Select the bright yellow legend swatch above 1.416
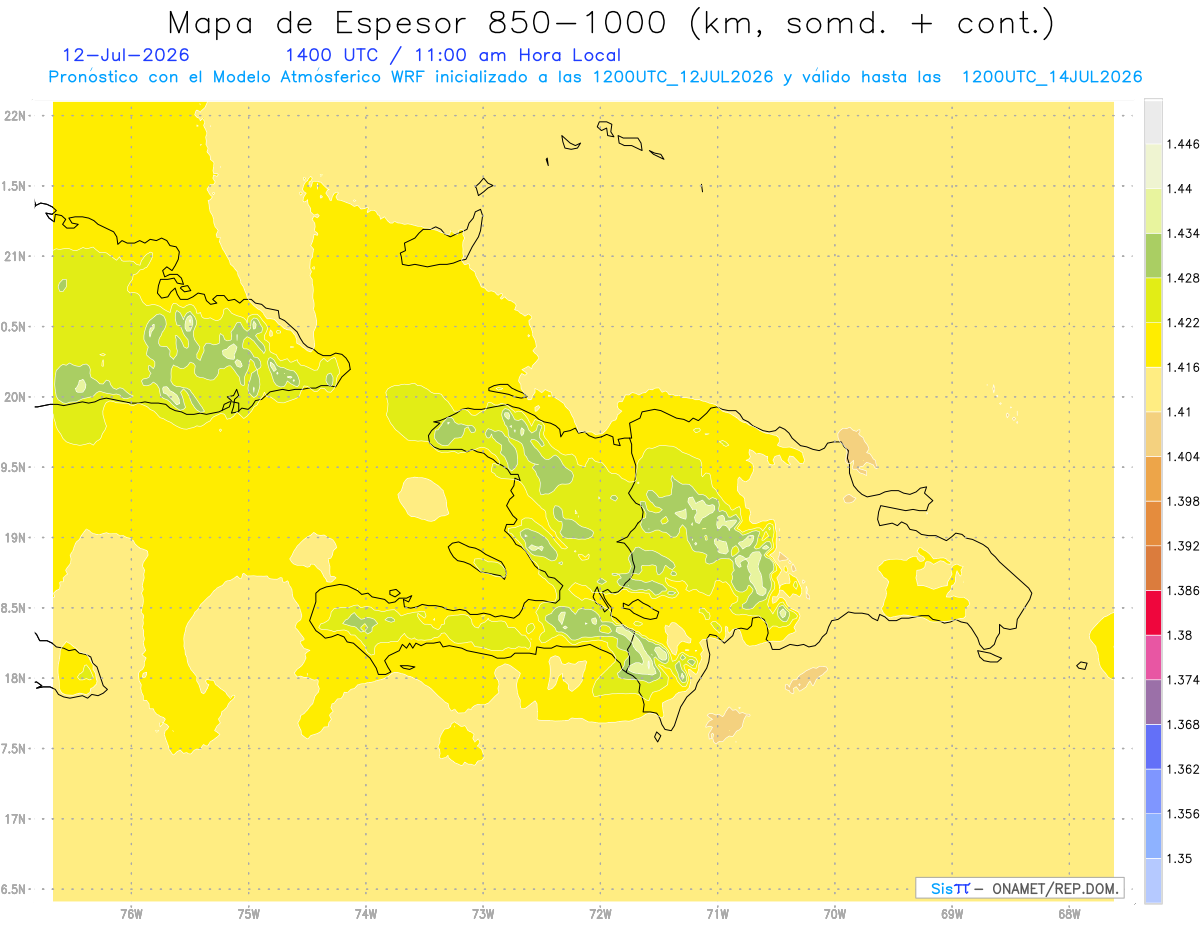1200x927 pixels. 1153,345
